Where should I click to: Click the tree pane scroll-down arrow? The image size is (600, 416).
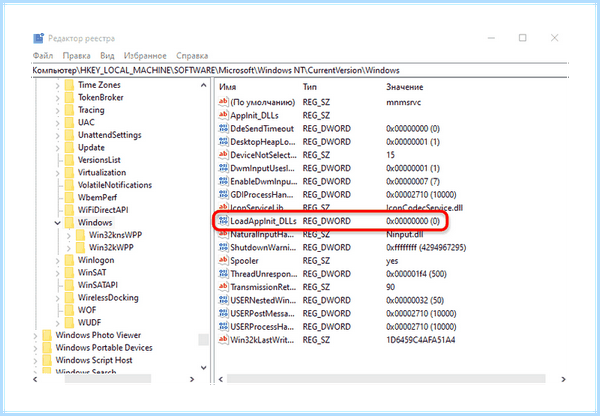(204, 368)
